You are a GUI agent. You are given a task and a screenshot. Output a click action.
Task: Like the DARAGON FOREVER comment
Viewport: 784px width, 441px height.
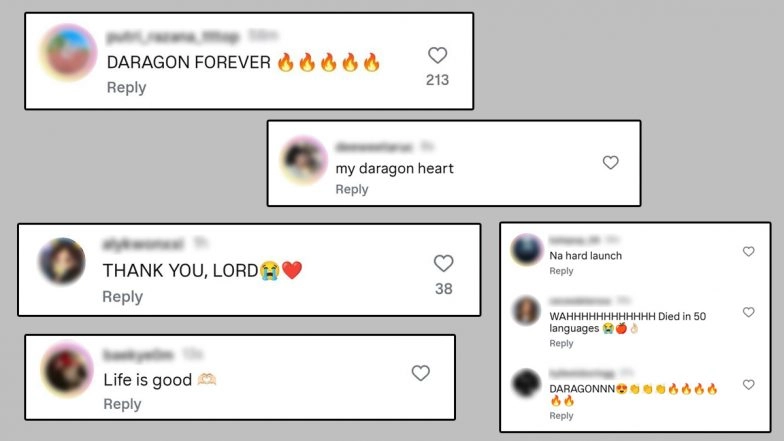438,55
